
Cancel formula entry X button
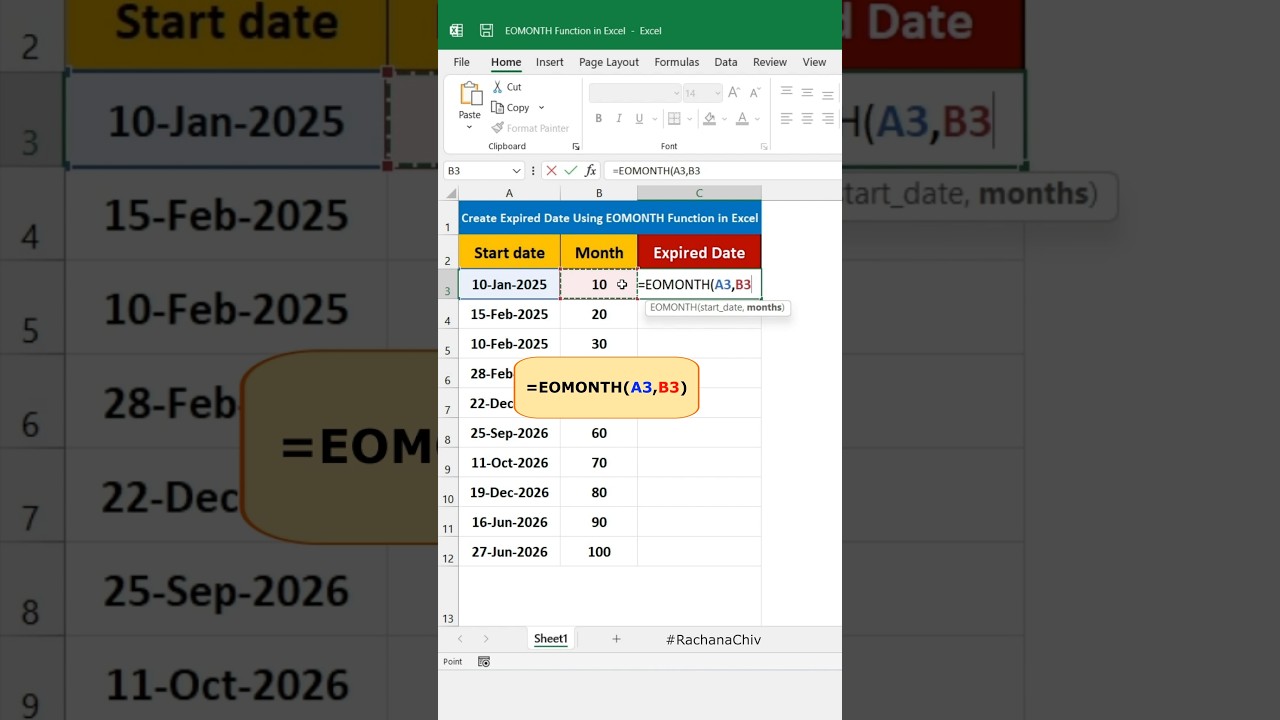(551, 171)
